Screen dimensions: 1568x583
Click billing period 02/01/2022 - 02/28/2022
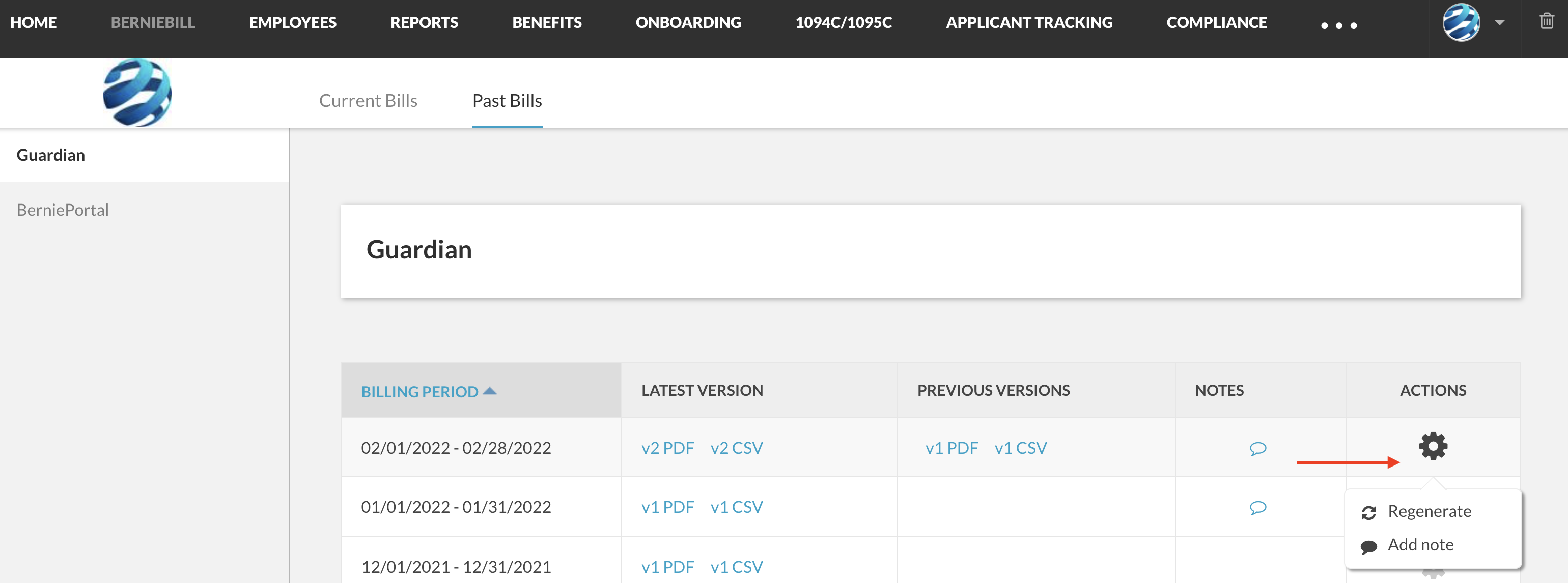(456, 449)
